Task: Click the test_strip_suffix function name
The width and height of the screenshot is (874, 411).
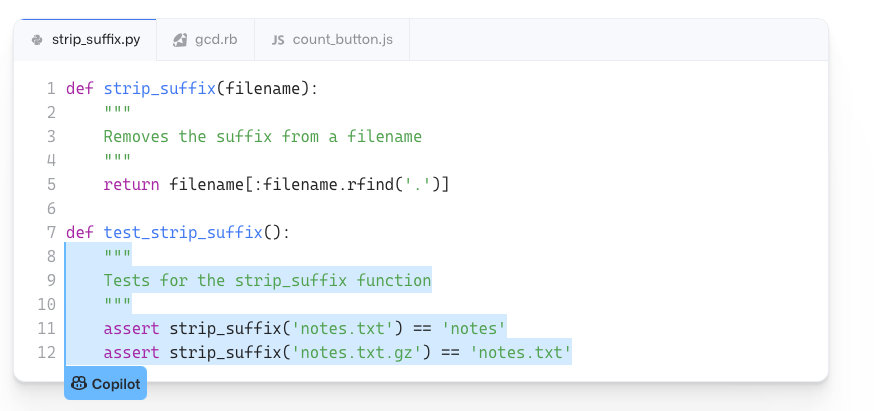Action: [x=183, y=233]
